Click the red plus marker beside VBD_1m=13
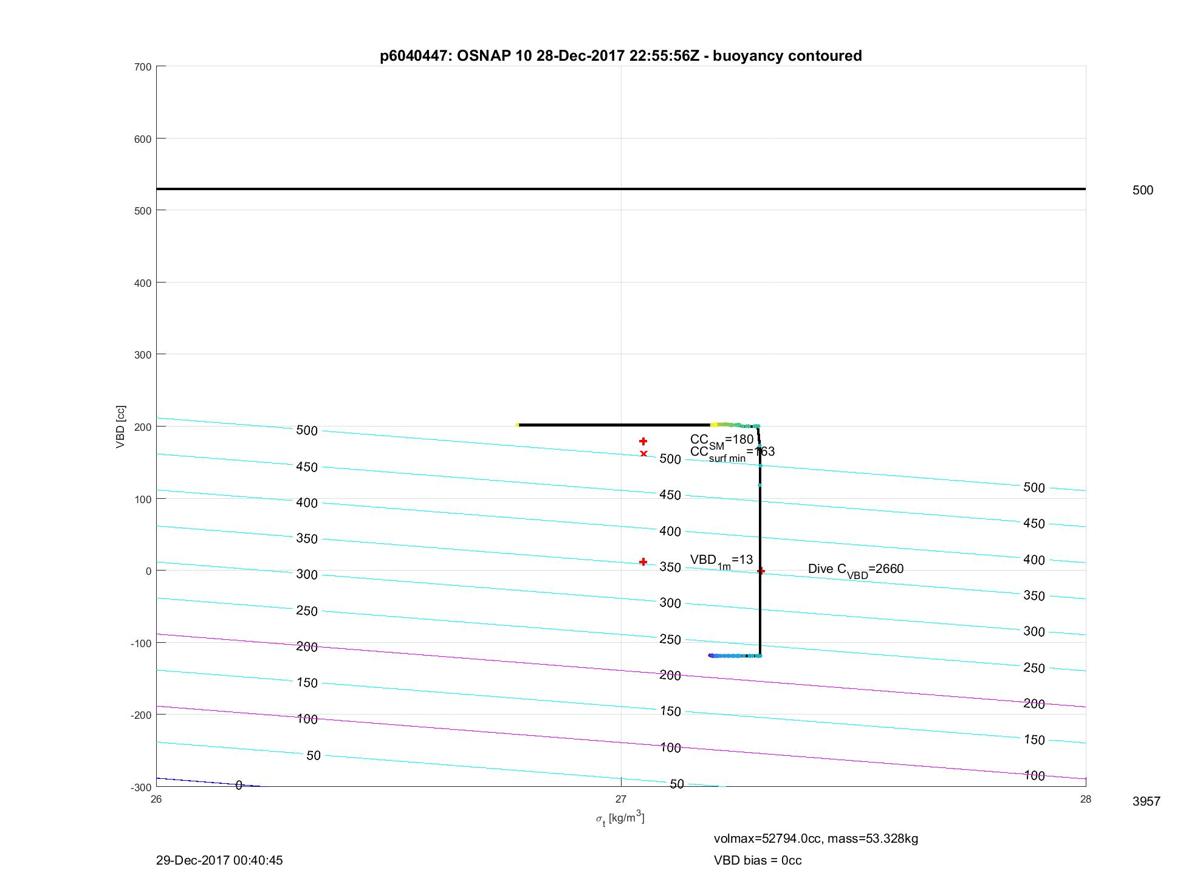 pyautogui.click(x=643, y=562)
